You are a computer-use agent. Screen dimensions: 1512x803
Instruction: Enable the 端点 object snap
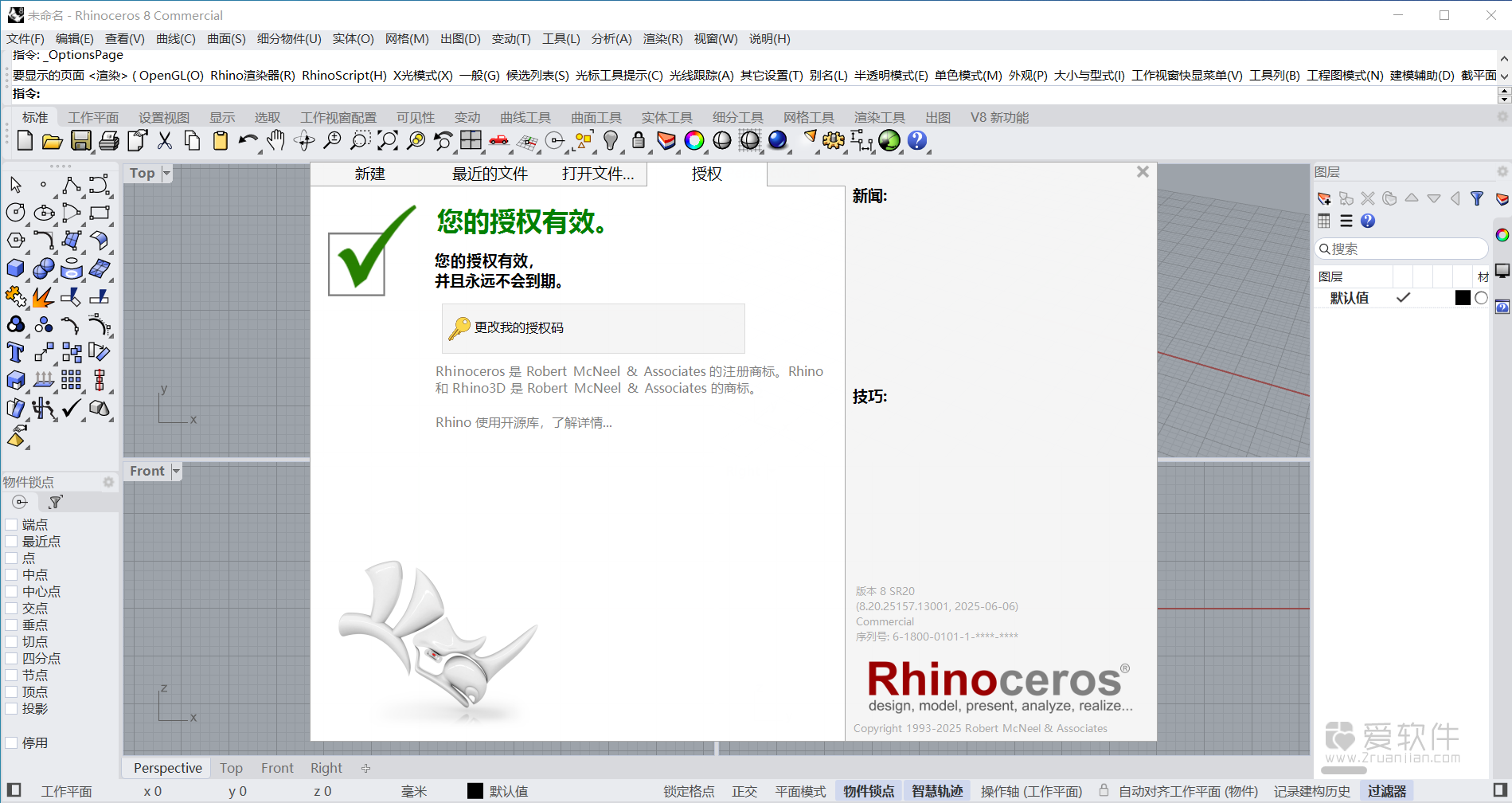tap(11, 524)
